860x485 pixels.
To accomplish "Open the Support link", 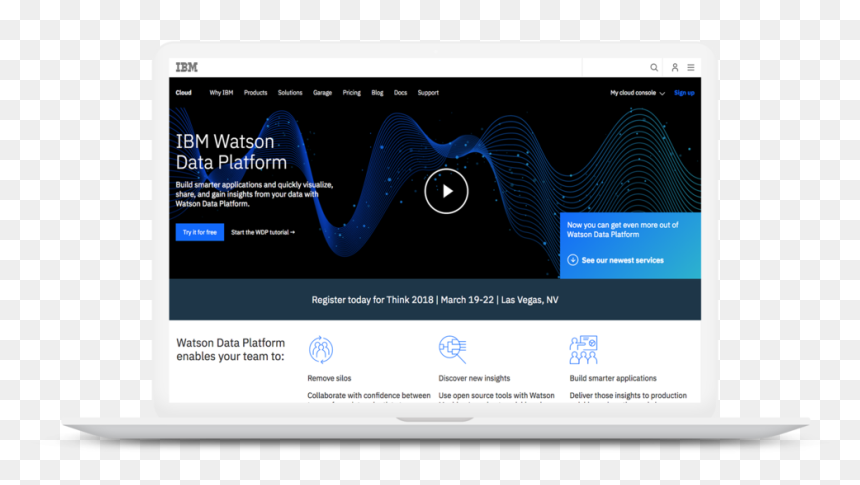I will pos(428,93).
